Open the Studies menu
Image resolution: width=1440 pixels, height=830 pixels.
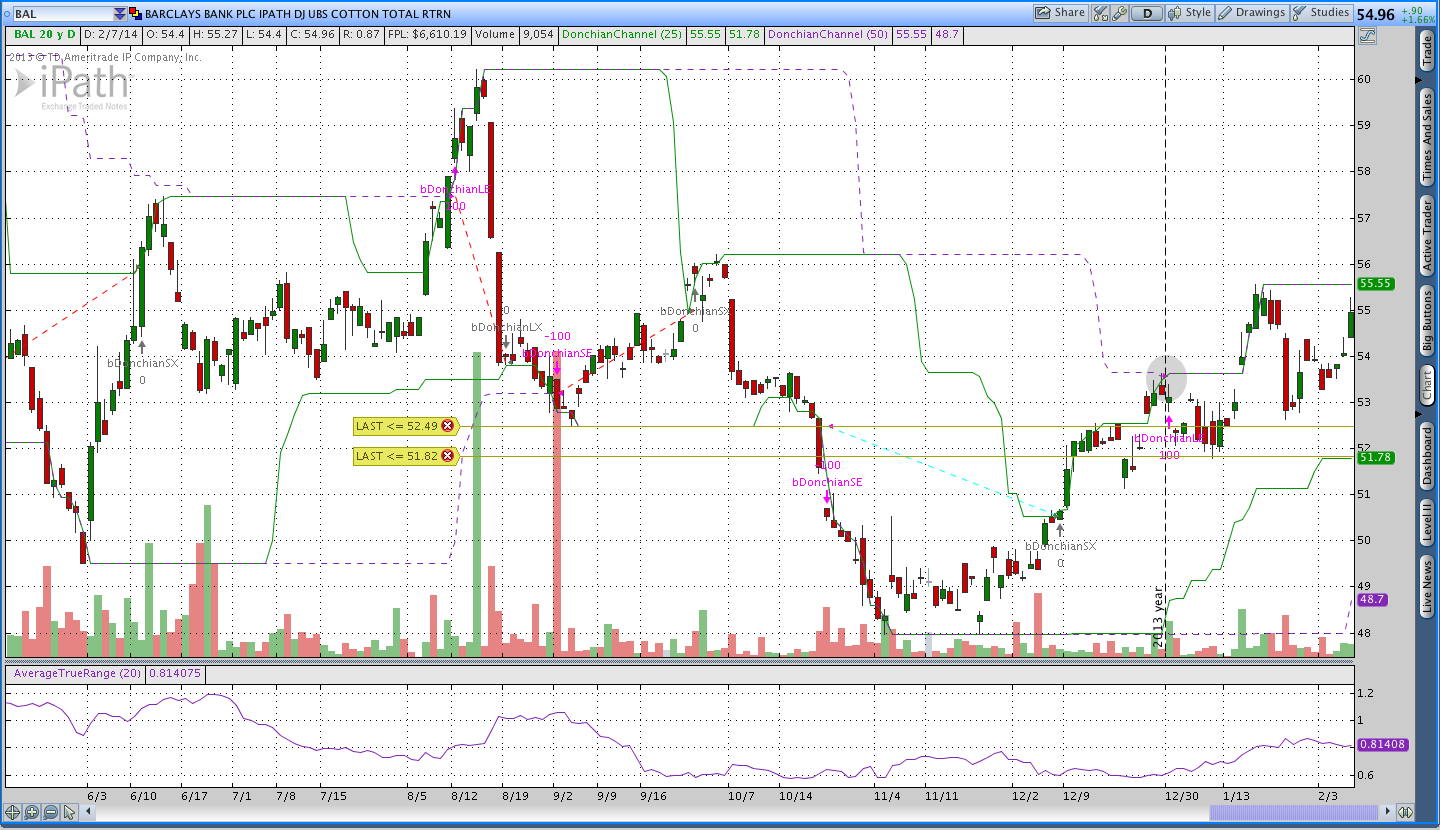(1321, 13)
